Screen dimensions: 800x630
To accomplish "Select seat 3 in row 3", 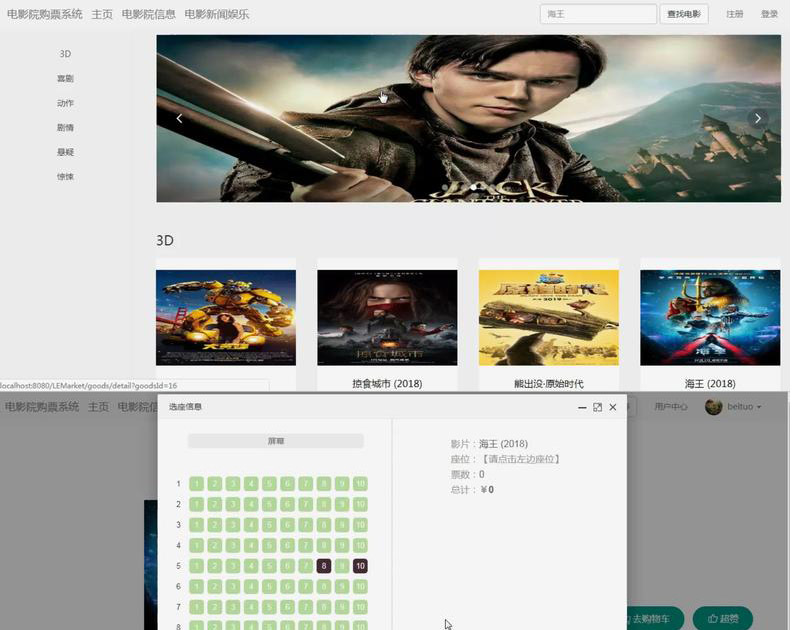I will (x=233, y=525).
